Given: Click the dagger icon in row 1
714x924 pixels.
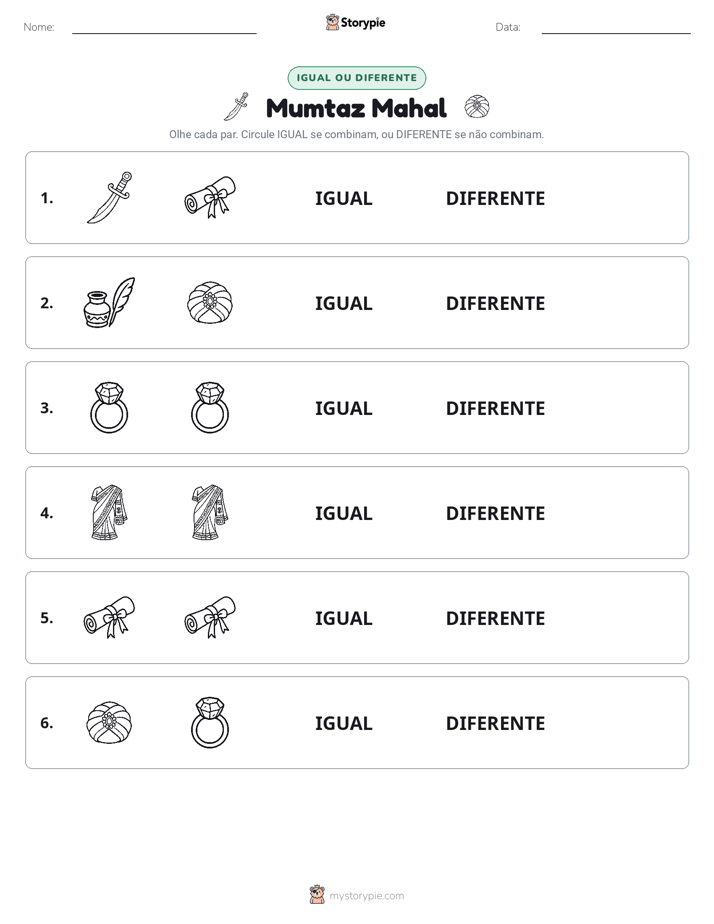Looking at the screenshot, I should tap(110, 197).
